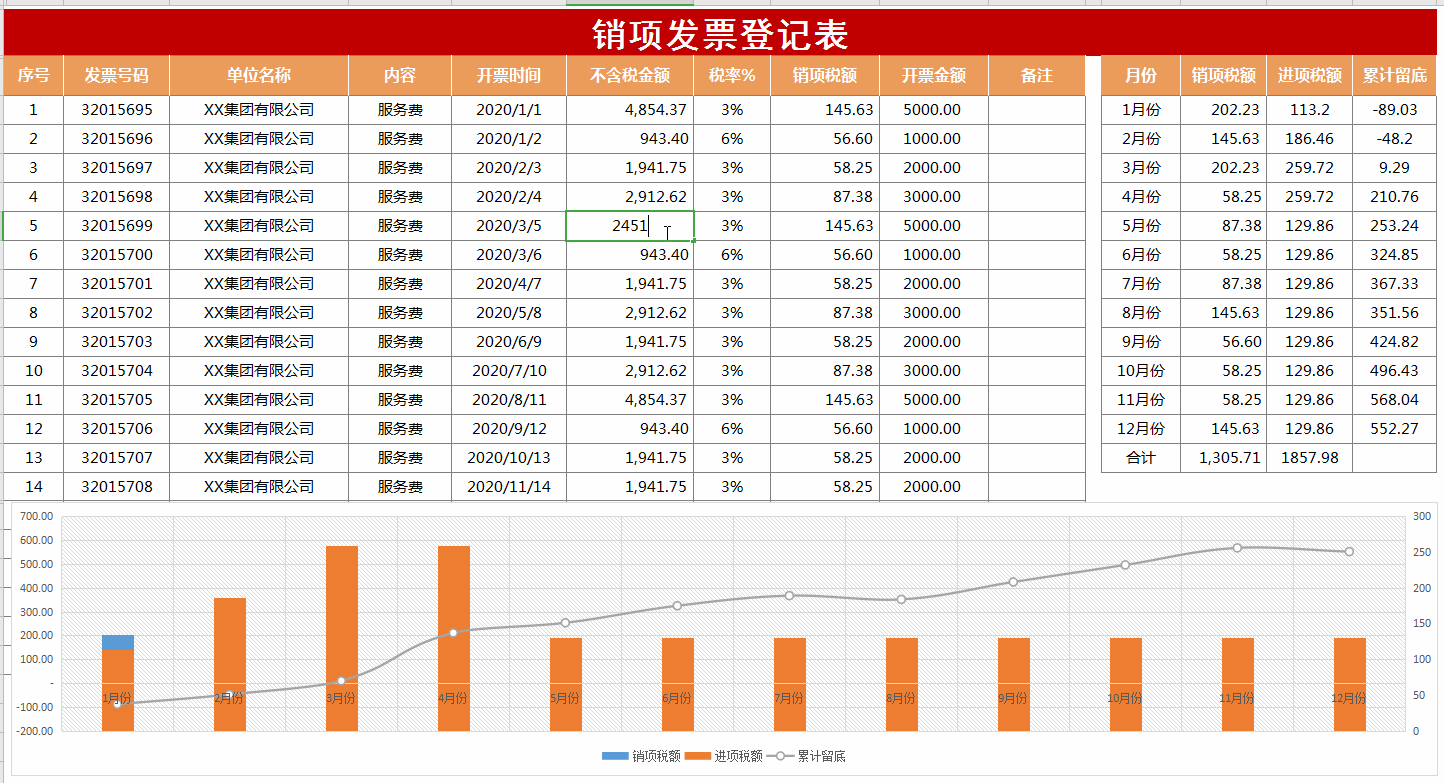1444x783 pixels.
Task: Click the red title 销项发票登记表
Action: pos(722,31)
